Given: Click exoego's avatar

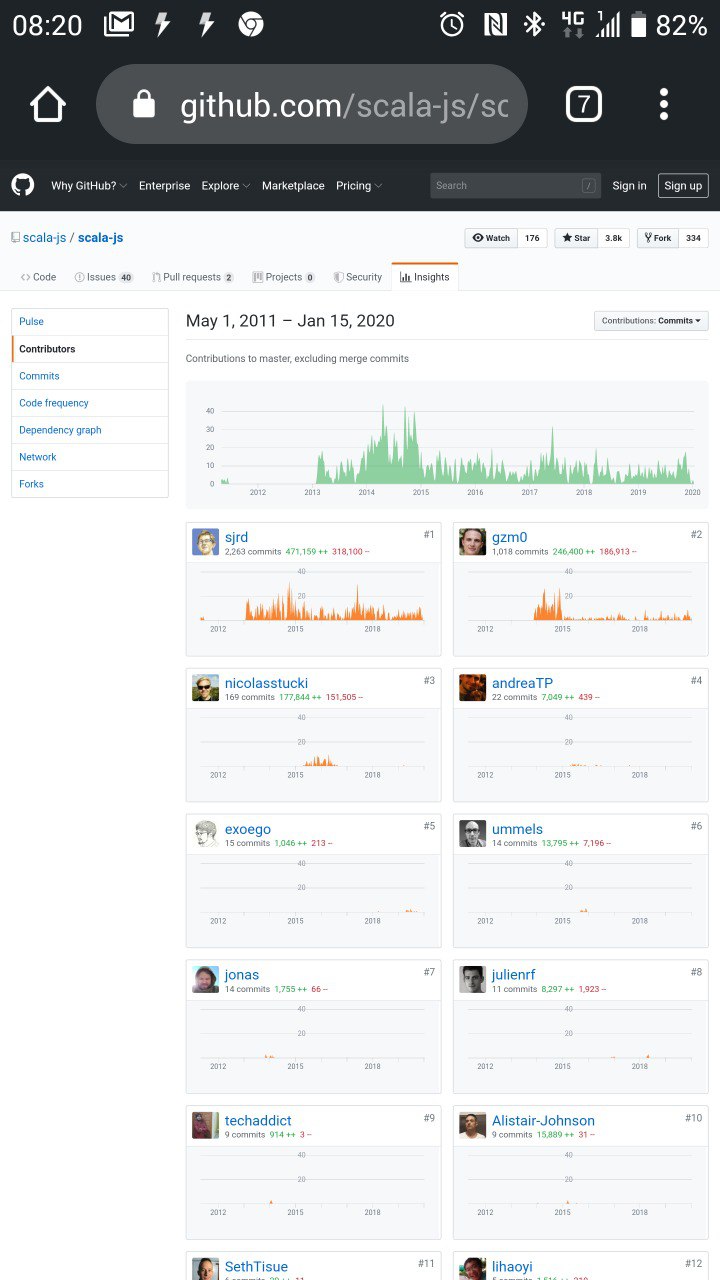Looking at the screenshot, I should (205, 833).
